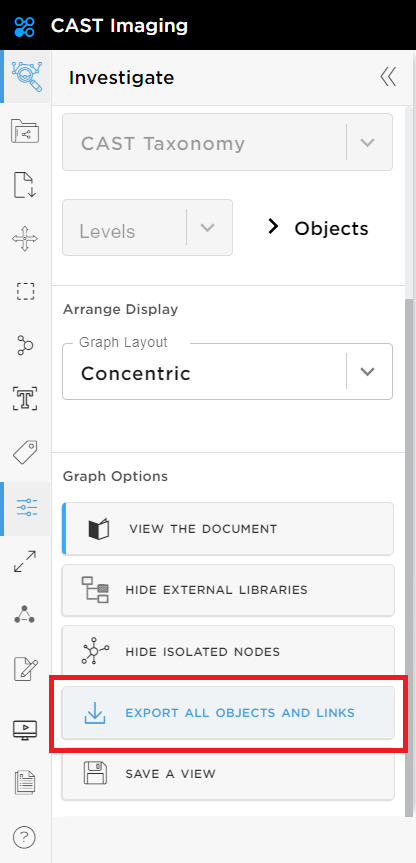Open the Graph Layout Concentric dropdown

point(227,372)
